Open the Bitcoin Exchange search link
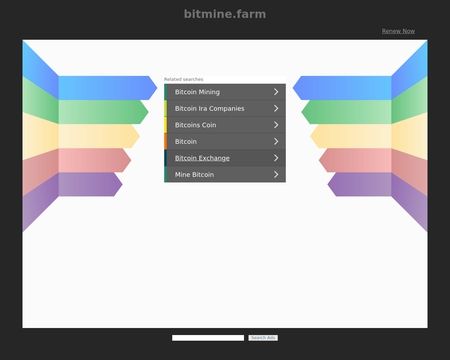The image size is (450, 360). click(x=225, y=158)
